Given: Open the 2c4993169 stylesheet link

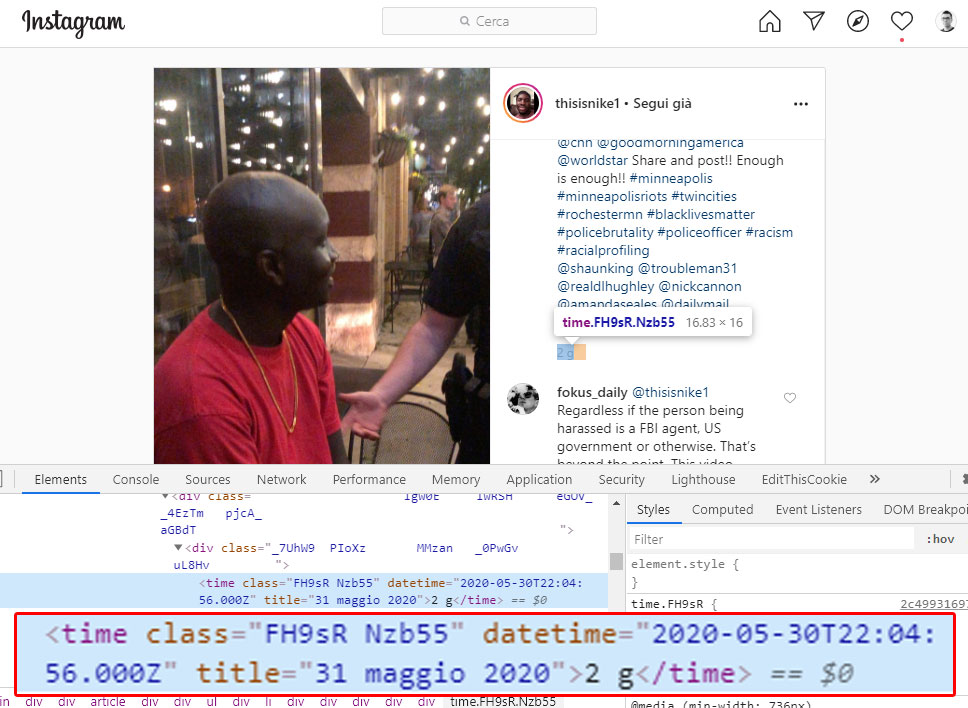Looking at the screenshot, I should [933, 604].
